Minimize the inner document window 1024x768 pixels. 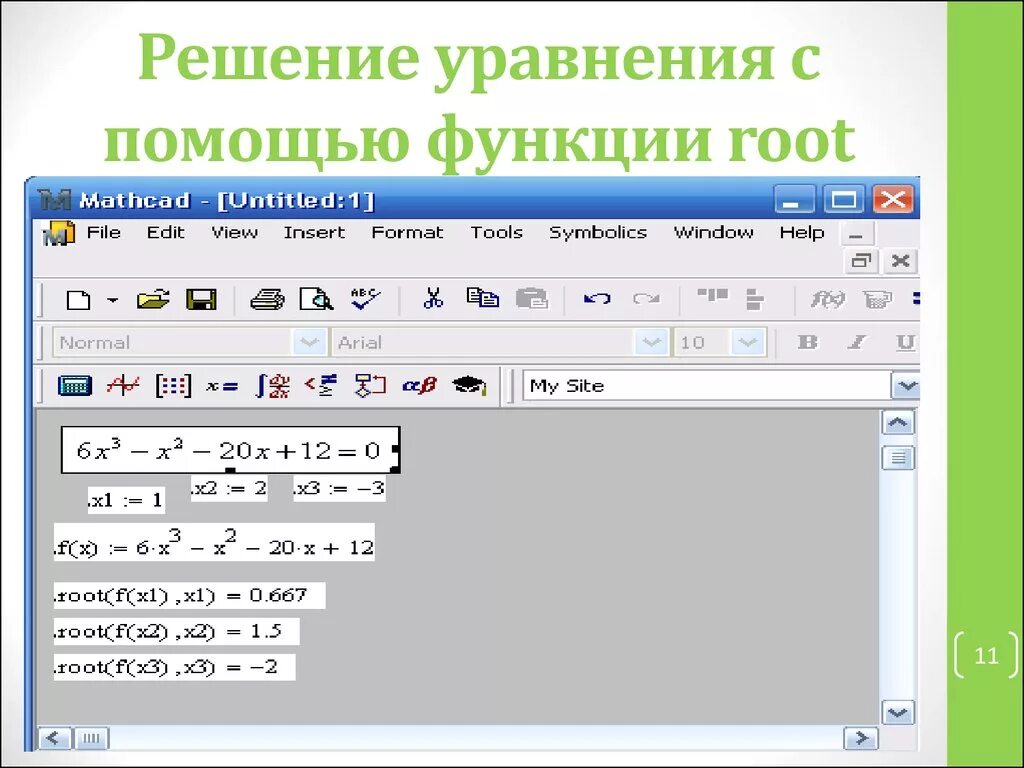point(857,234)
